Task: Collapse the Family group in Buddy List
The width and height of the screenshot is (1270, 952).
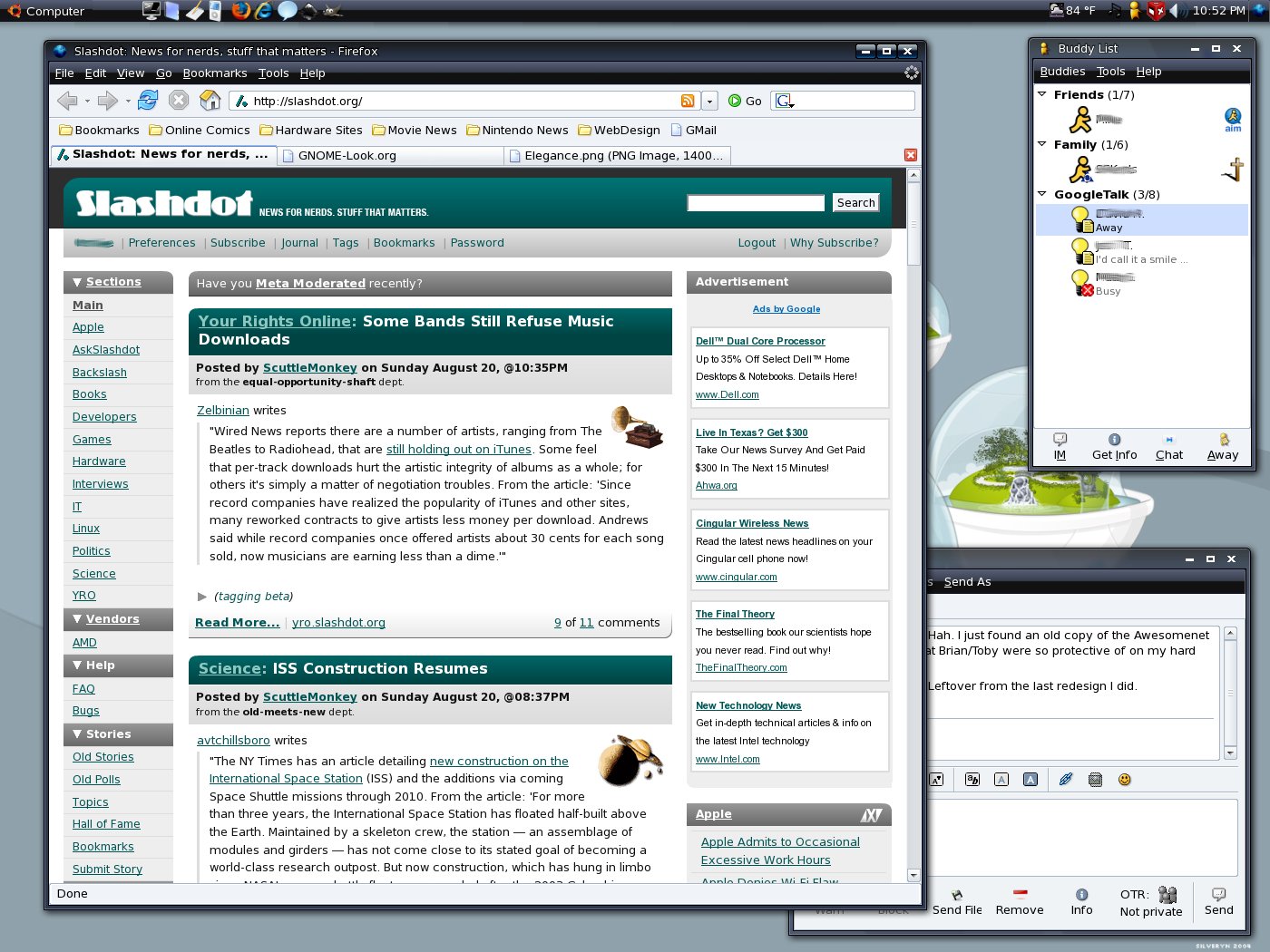Action: 1042,144
